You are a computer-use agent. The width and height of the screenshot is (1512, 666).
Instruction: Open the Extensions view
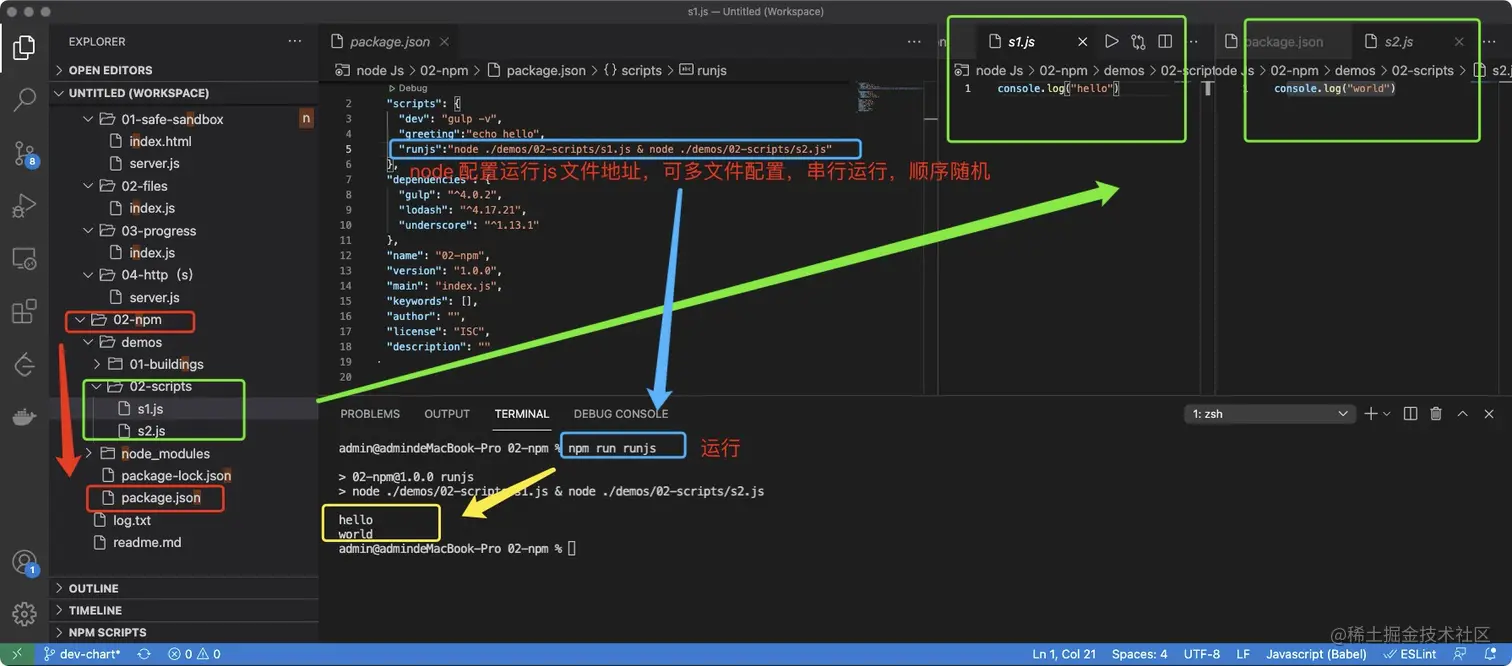pyautogui.click(x=24, y=312)
